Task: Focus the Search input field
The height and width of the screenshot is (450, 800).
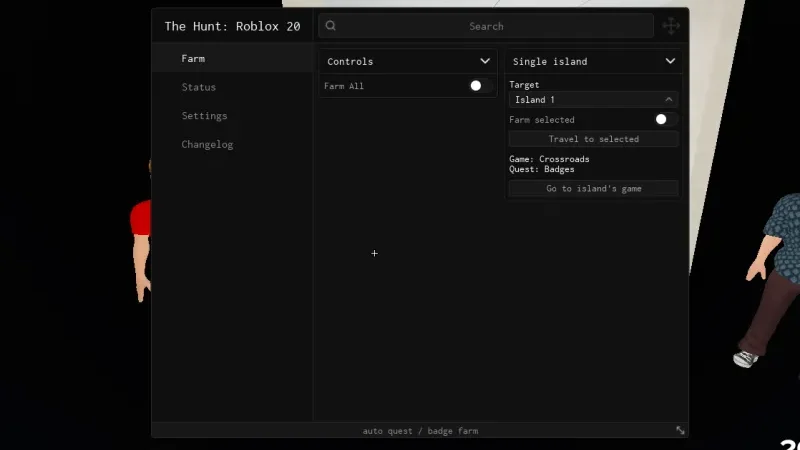Action: 486,26
